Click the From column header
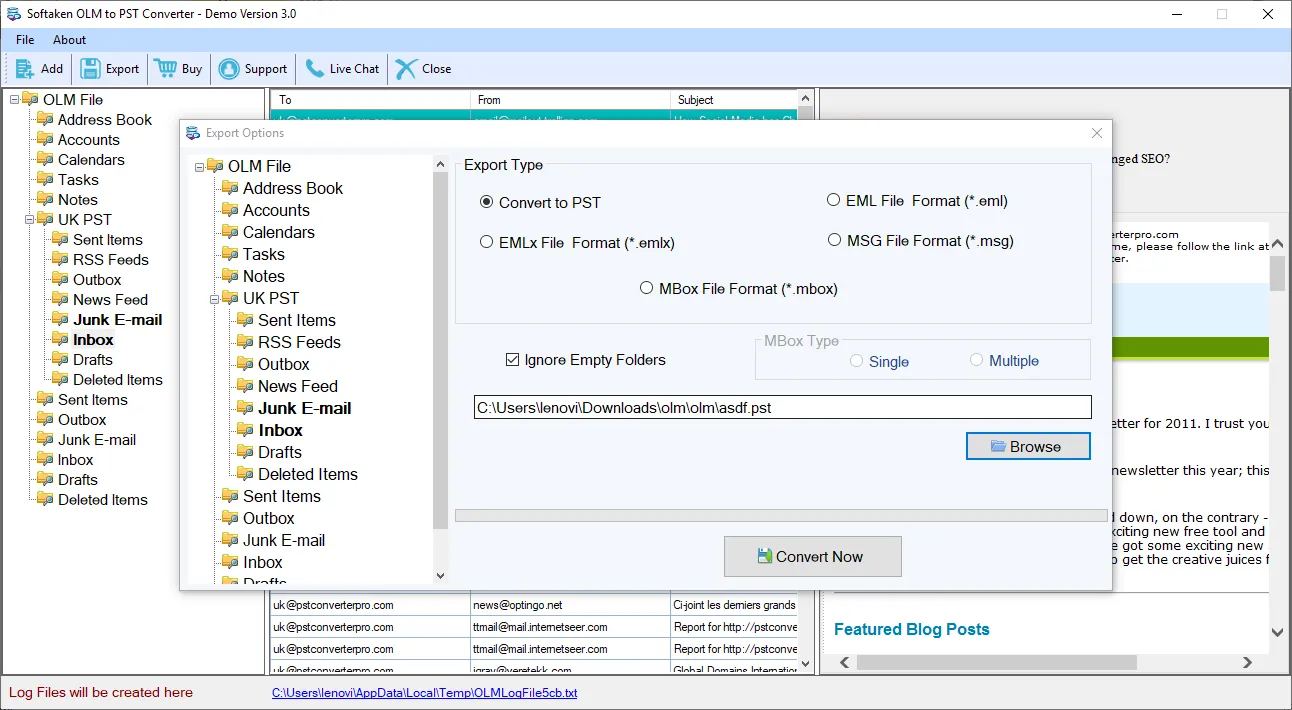Viewport: 1292px width, 710px height. 570,100
